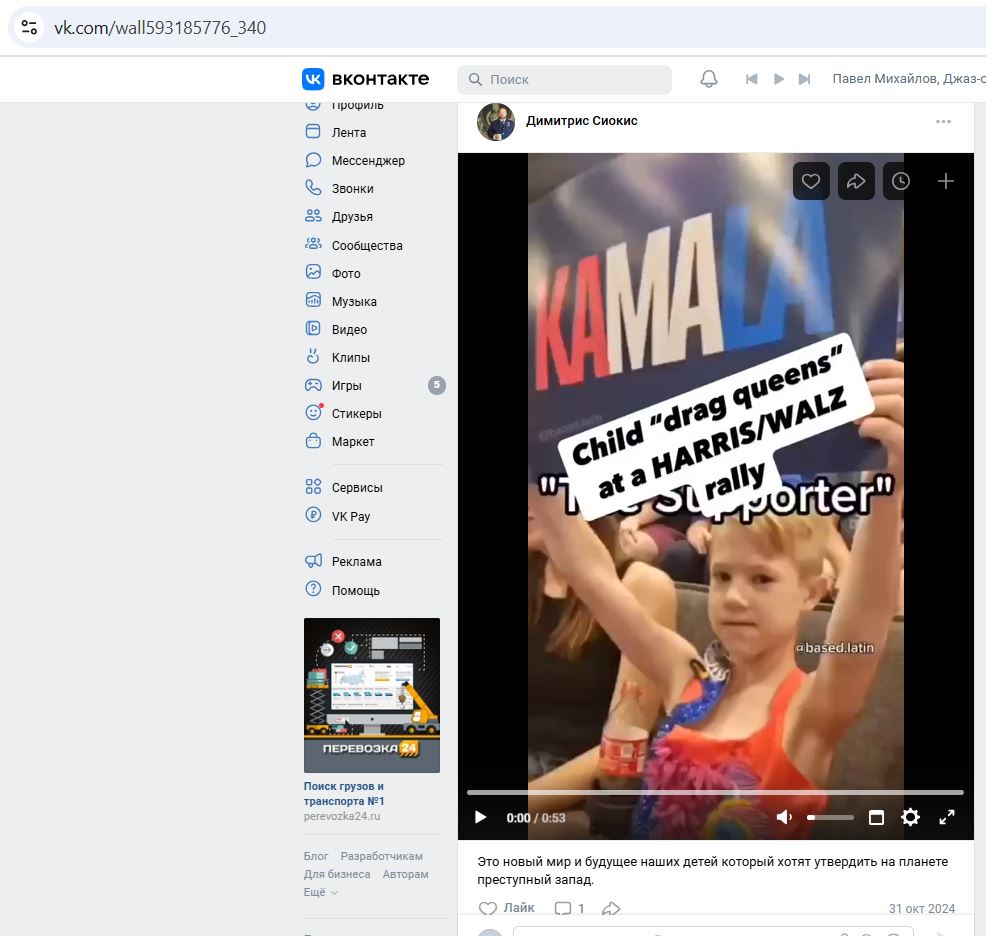Open Маркет shopping bag icon
Screen dimensions: 986x936
[313, 440]
